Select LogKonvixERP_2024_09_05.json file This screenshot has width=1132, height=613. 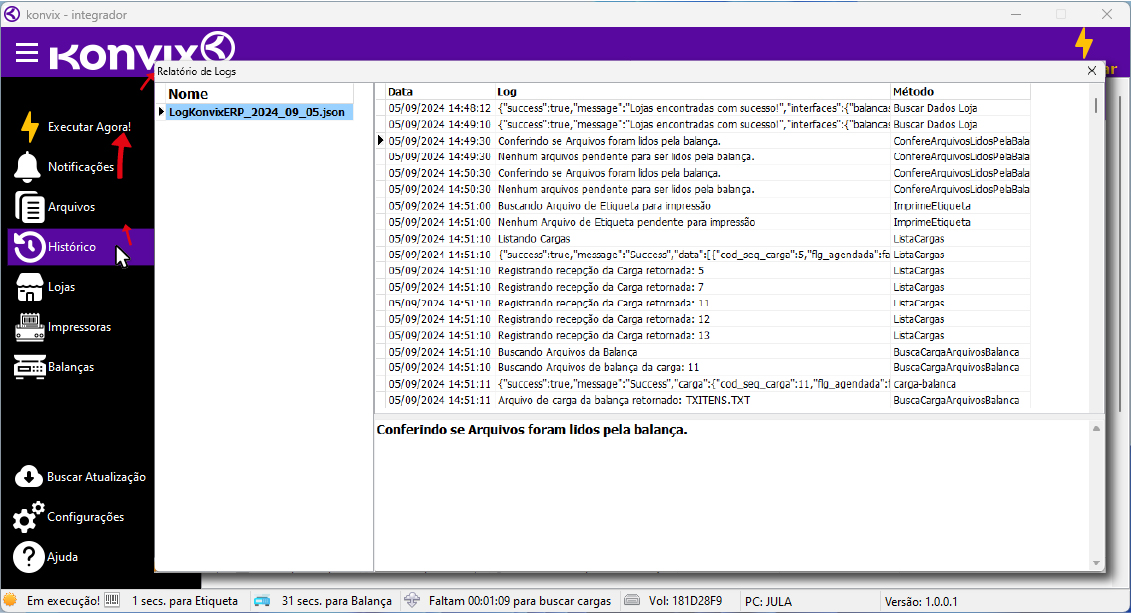(256, 112)
